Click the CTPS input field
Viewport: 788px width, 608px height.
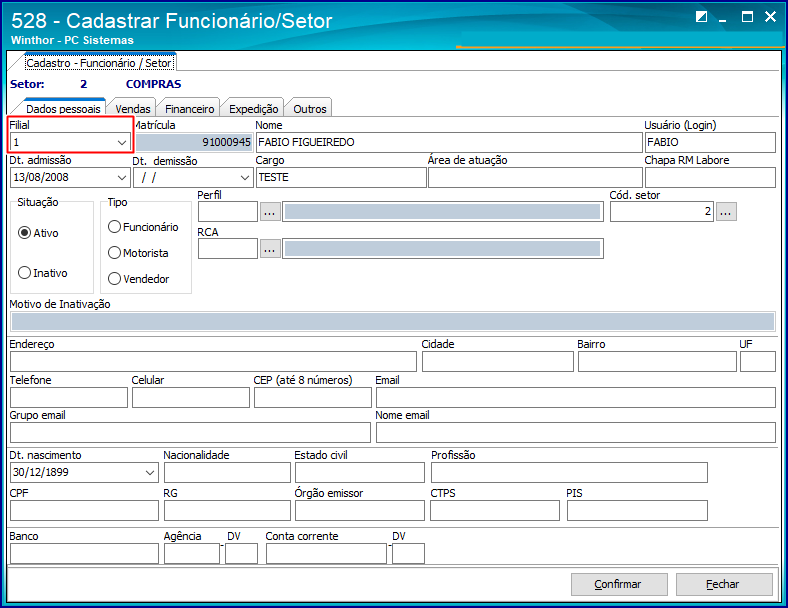[x=495, y=511]
